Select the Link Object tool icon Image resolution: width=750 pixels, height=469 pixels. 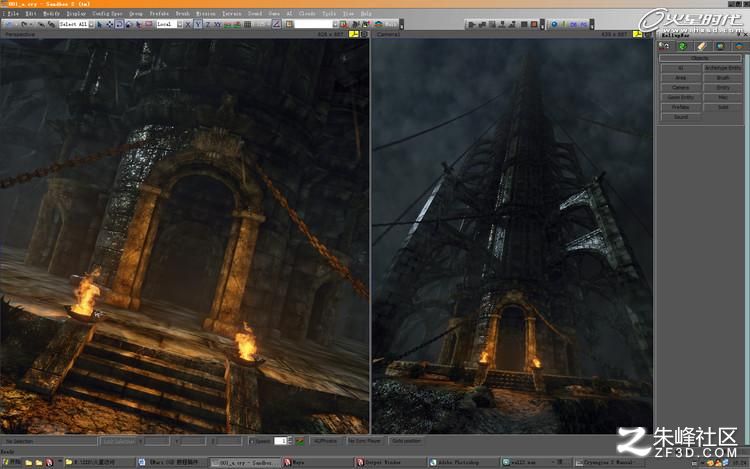point(41,24)
